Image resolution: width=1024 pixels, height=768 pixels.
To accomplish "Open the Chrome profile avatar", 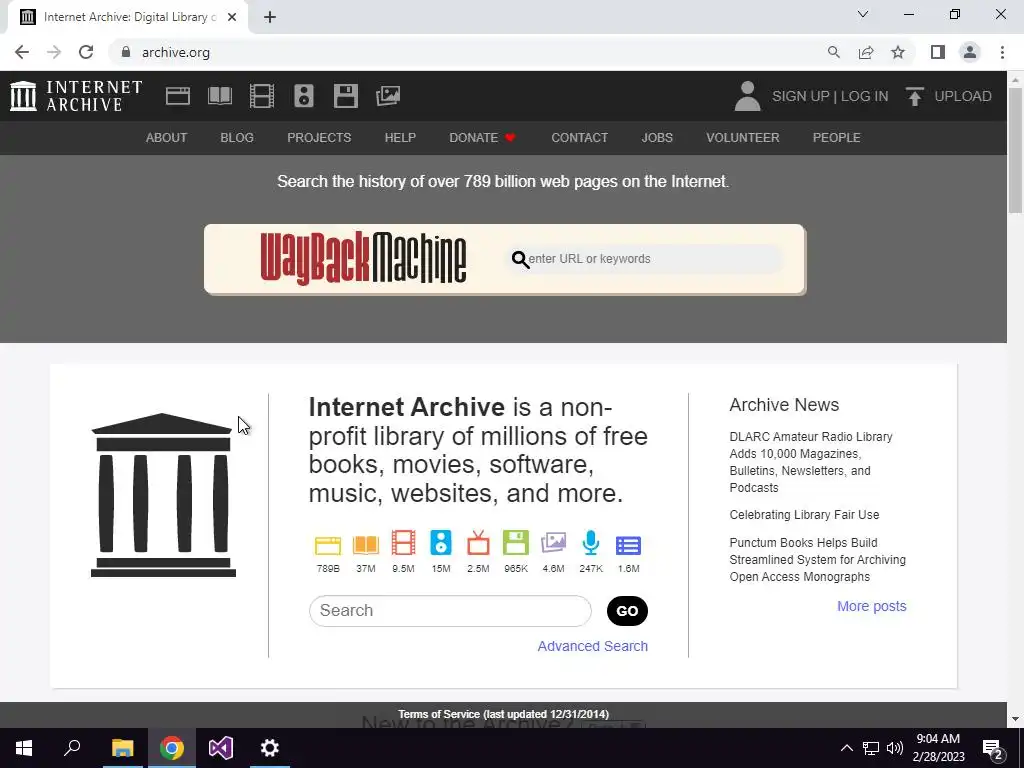I will point(970,52).
